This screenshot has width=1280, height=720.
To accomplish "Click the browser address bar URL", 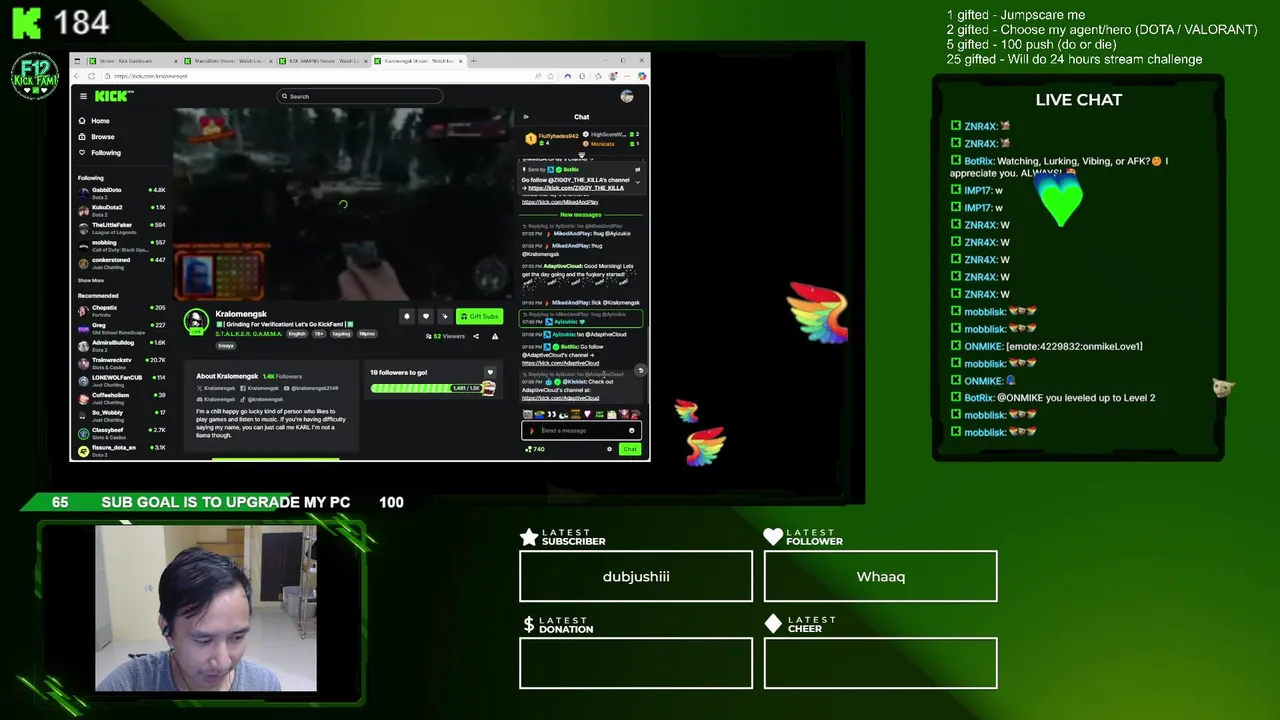I will [151, 76].
